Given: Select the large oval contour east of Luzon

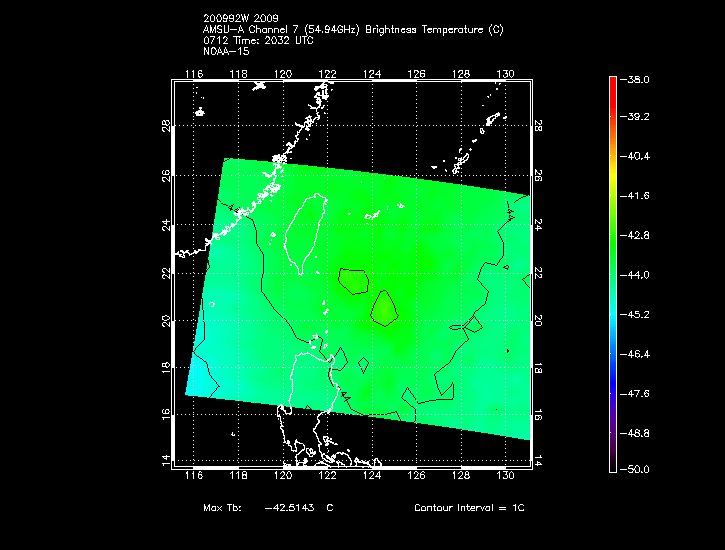Looking at the screenshot, I should [385, 308].
